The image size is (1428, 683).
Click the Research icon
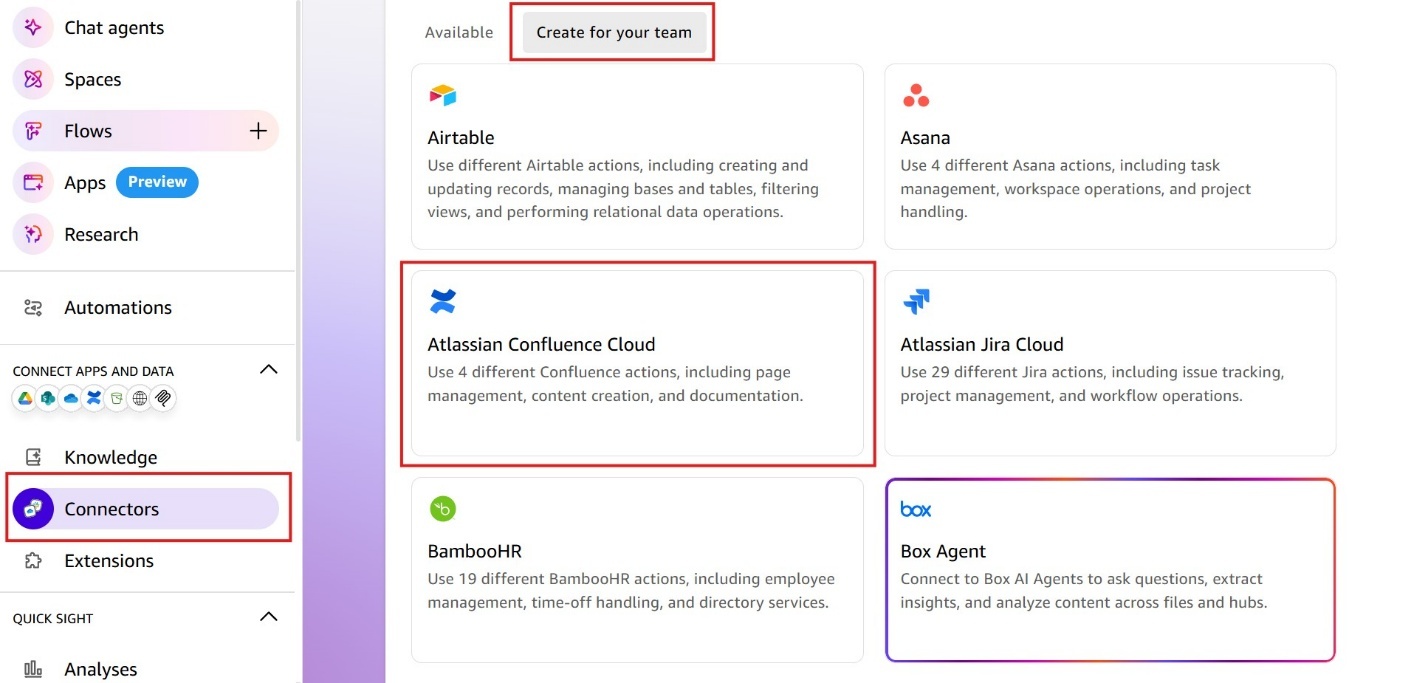[33, 234]
